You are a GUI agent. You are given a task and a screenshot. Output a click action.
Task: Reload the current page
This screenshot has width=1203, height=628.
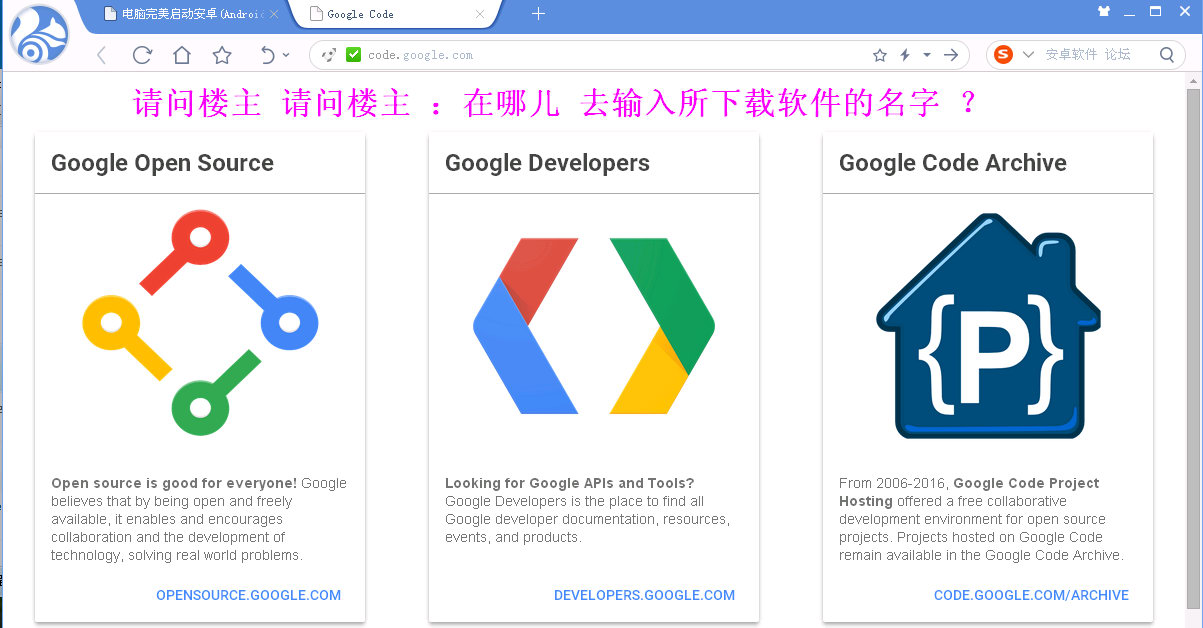tap(142, 55)
